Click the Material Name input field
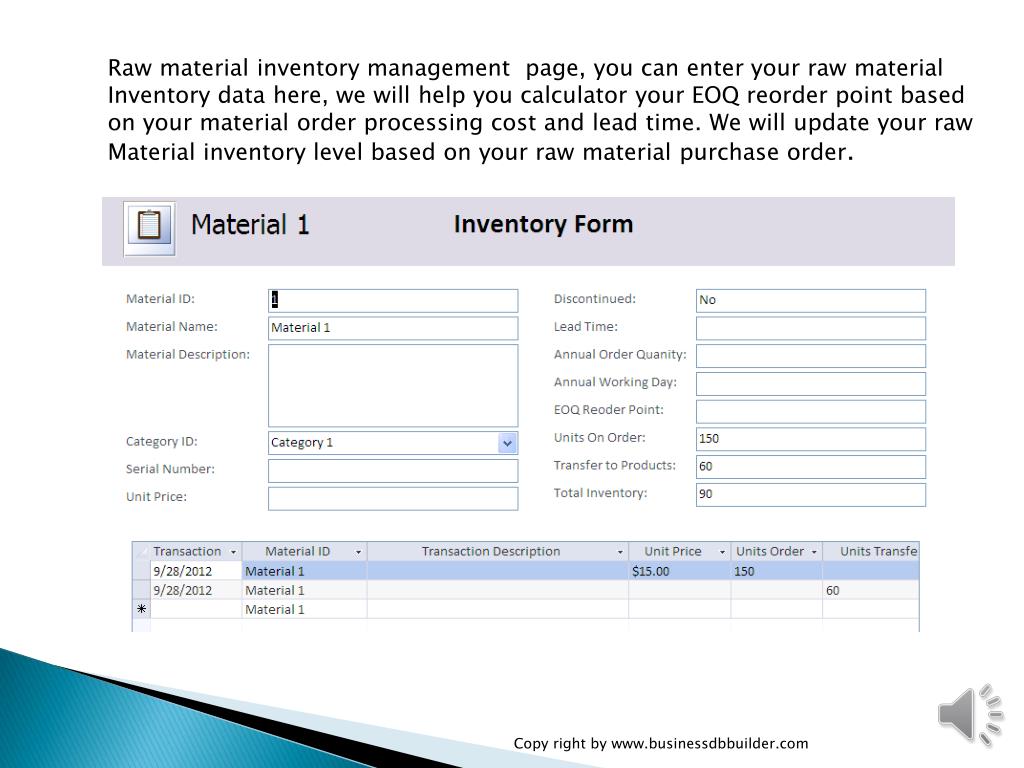 (x=392, y=328)
